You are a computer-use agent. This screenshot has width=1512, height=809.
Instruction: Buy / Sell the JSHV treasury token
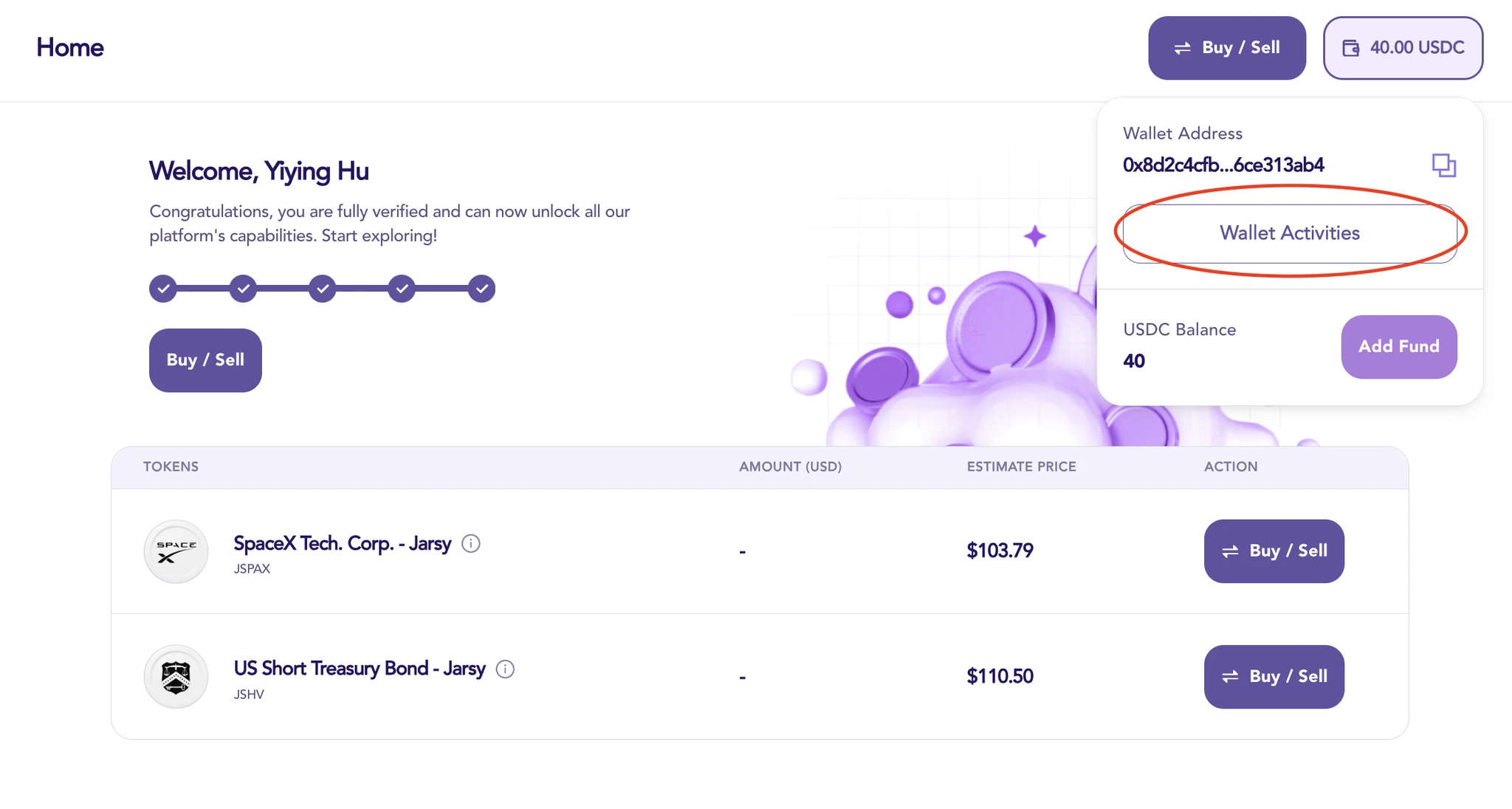(1274, 677)
